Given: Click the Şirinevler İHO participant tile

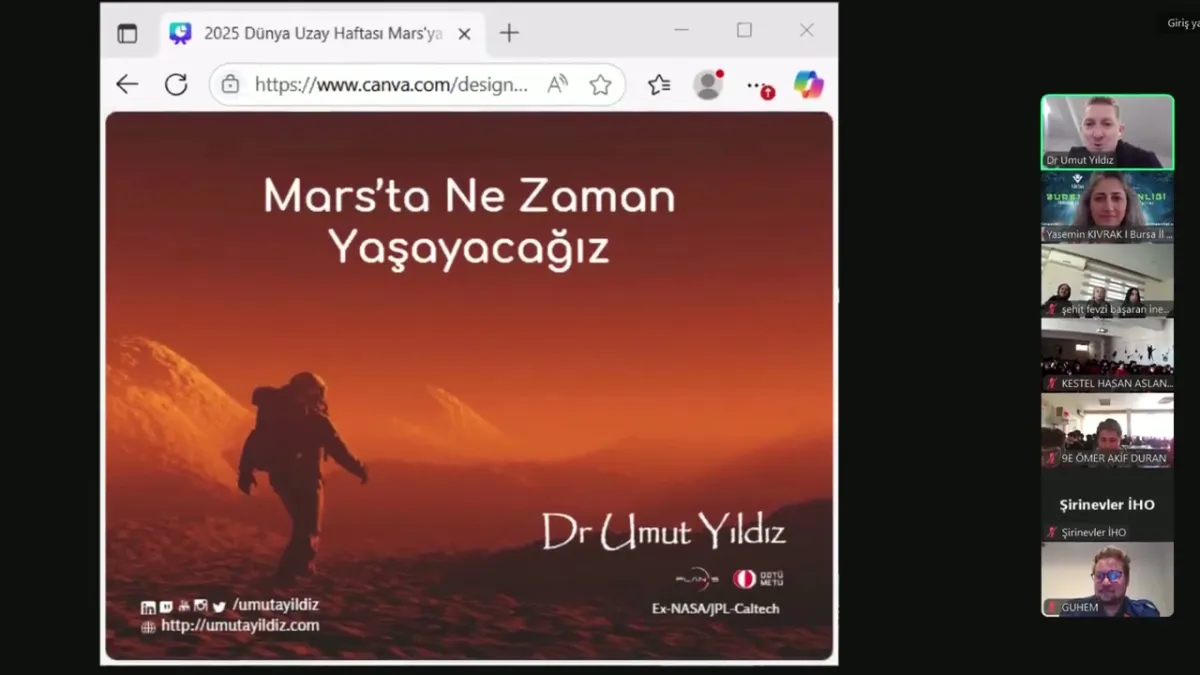Looking at the screenshot, I should (x=1107, y=505).
